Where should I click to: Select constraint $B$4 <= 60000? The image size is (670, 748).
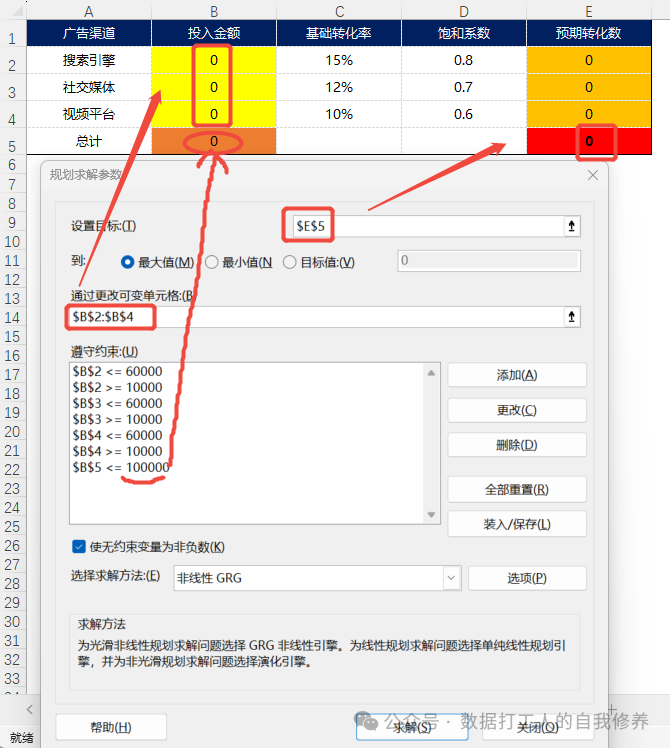[x=117, y=435]
